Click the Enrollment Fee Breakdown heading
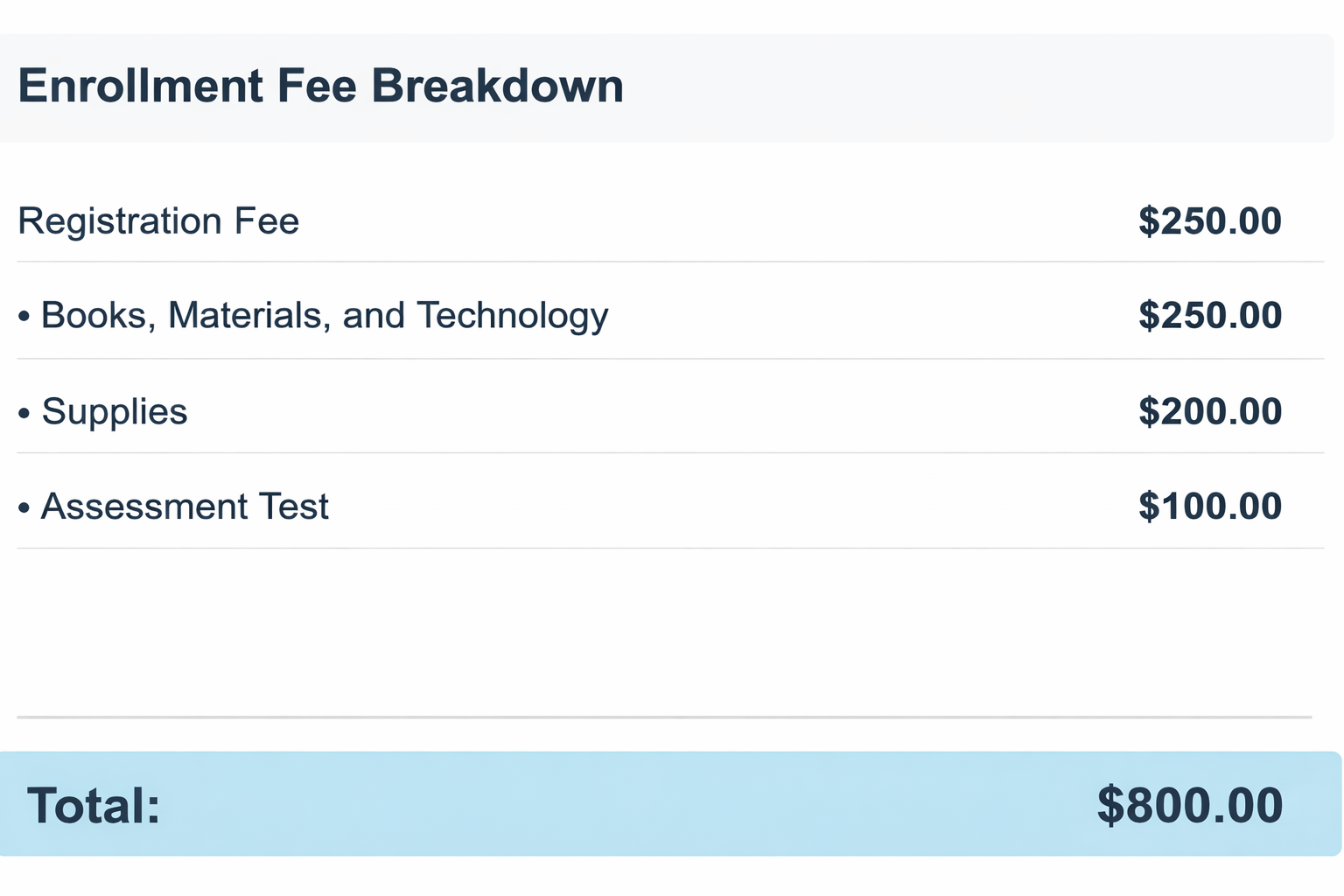 (x=320, y=87)
